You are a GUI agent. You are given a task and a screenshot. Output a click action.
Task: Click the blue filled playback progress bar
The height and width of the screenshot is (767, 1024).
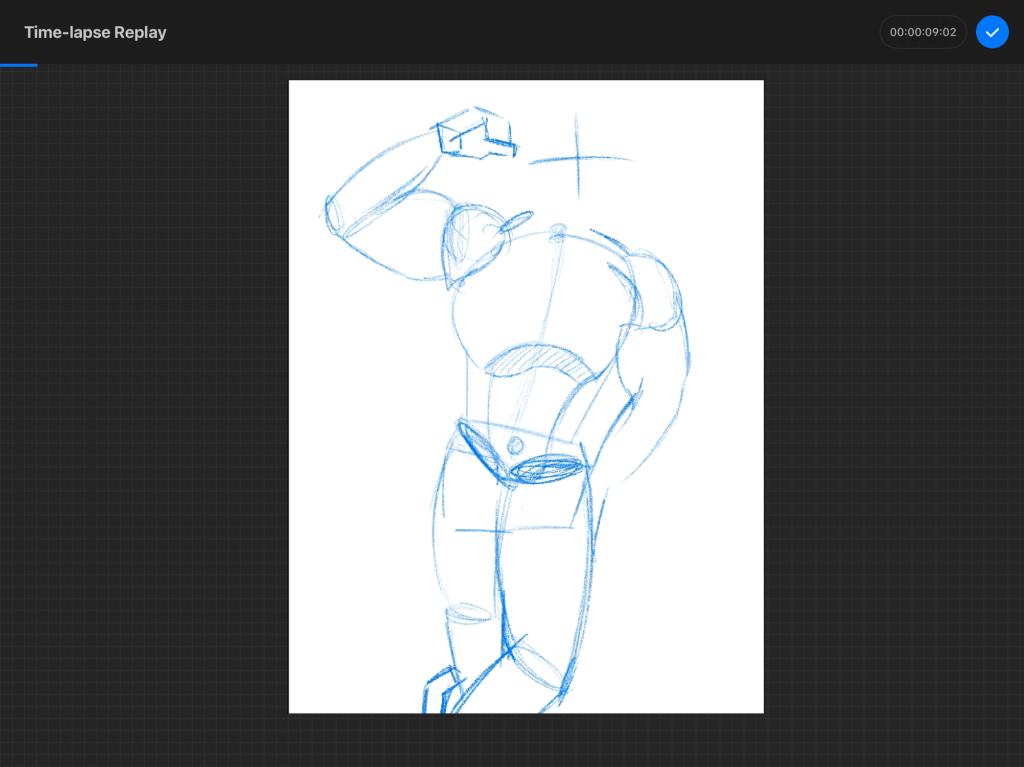point(18,65)
